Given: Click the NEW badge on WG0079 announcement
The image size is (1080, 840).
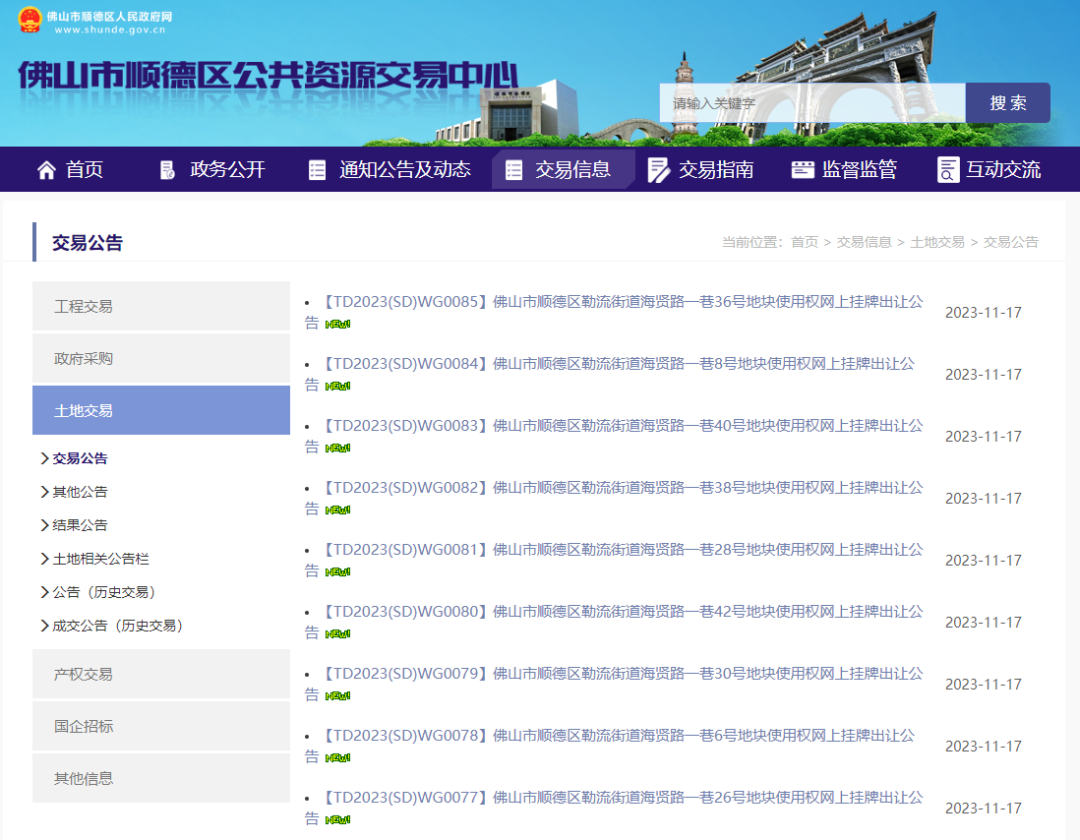Looking at the screenshot, I should click(x=338, y=696).
